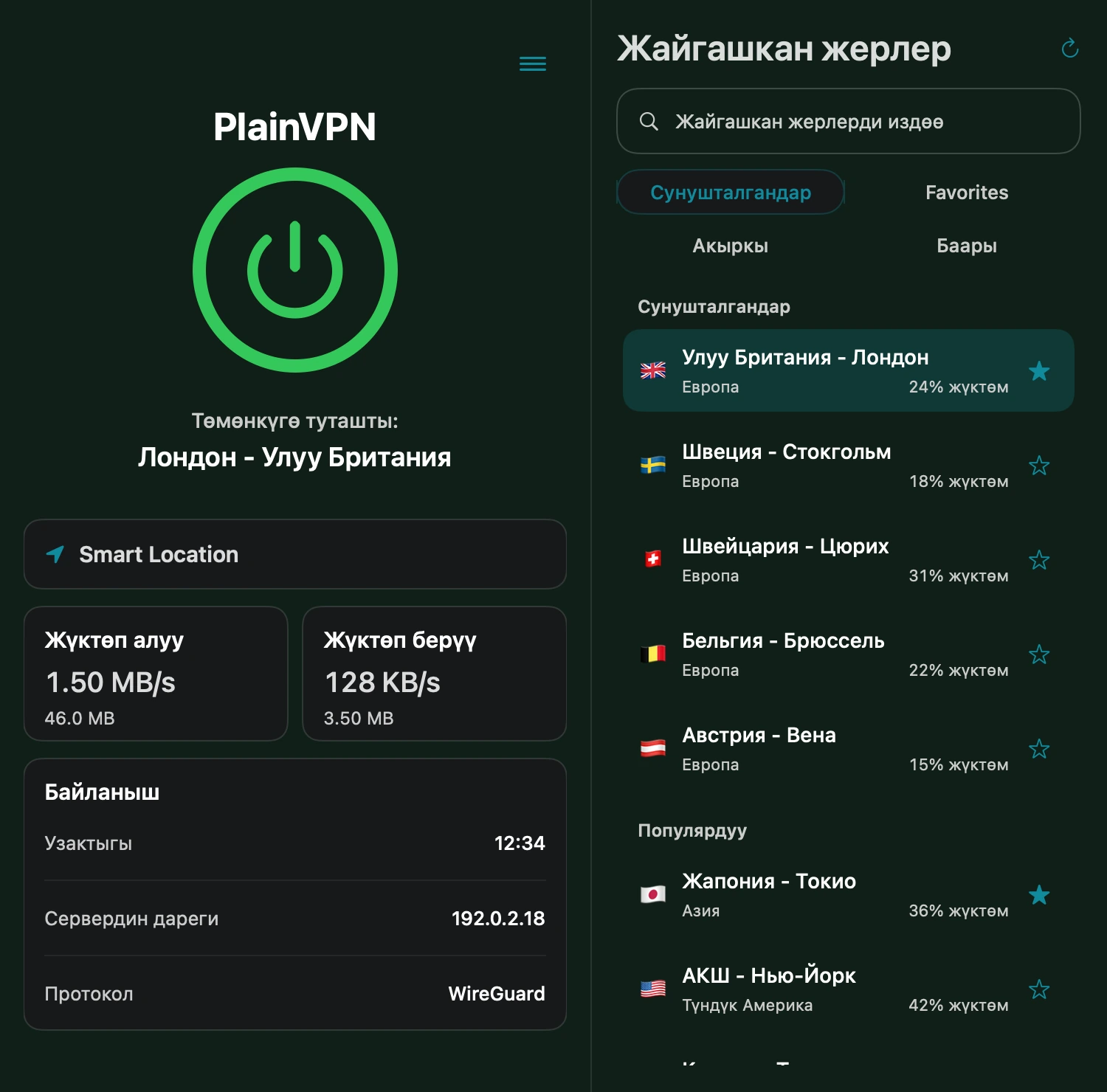Click the WireGuard protocol value

point(497,994)
